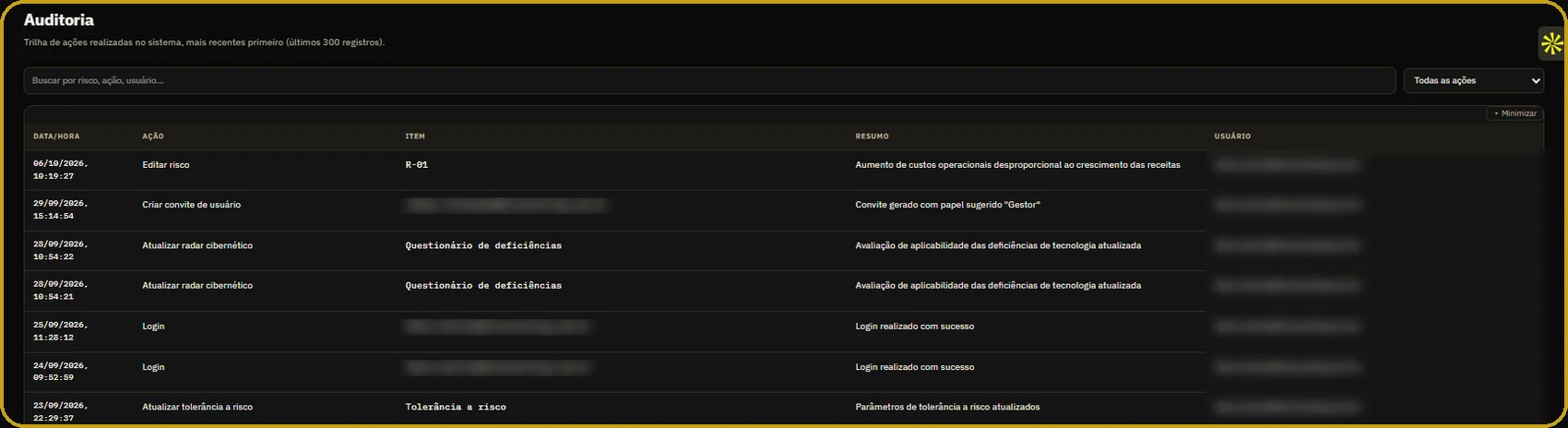Click the 06/10/2026, 10:19:27 timestamp
Image resolution: width=1568 pixels, height=428 pixels.
[61, 170]
